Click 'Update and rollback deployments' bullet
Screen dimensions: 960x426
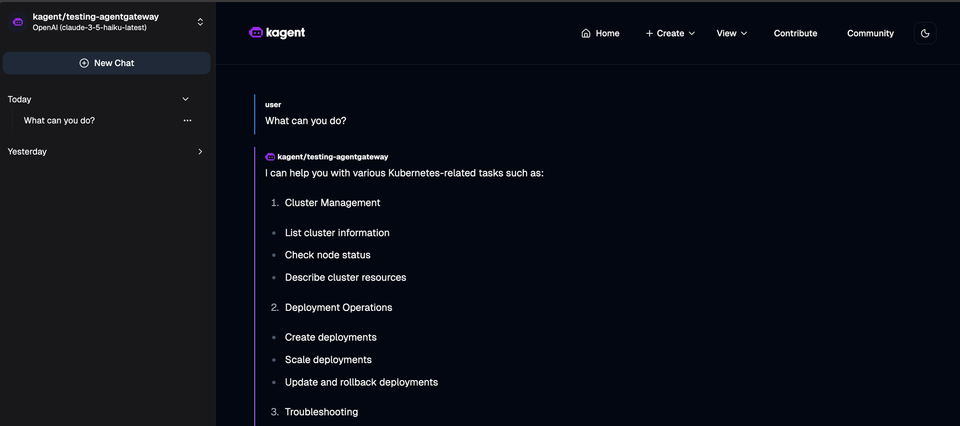(361, 382)
